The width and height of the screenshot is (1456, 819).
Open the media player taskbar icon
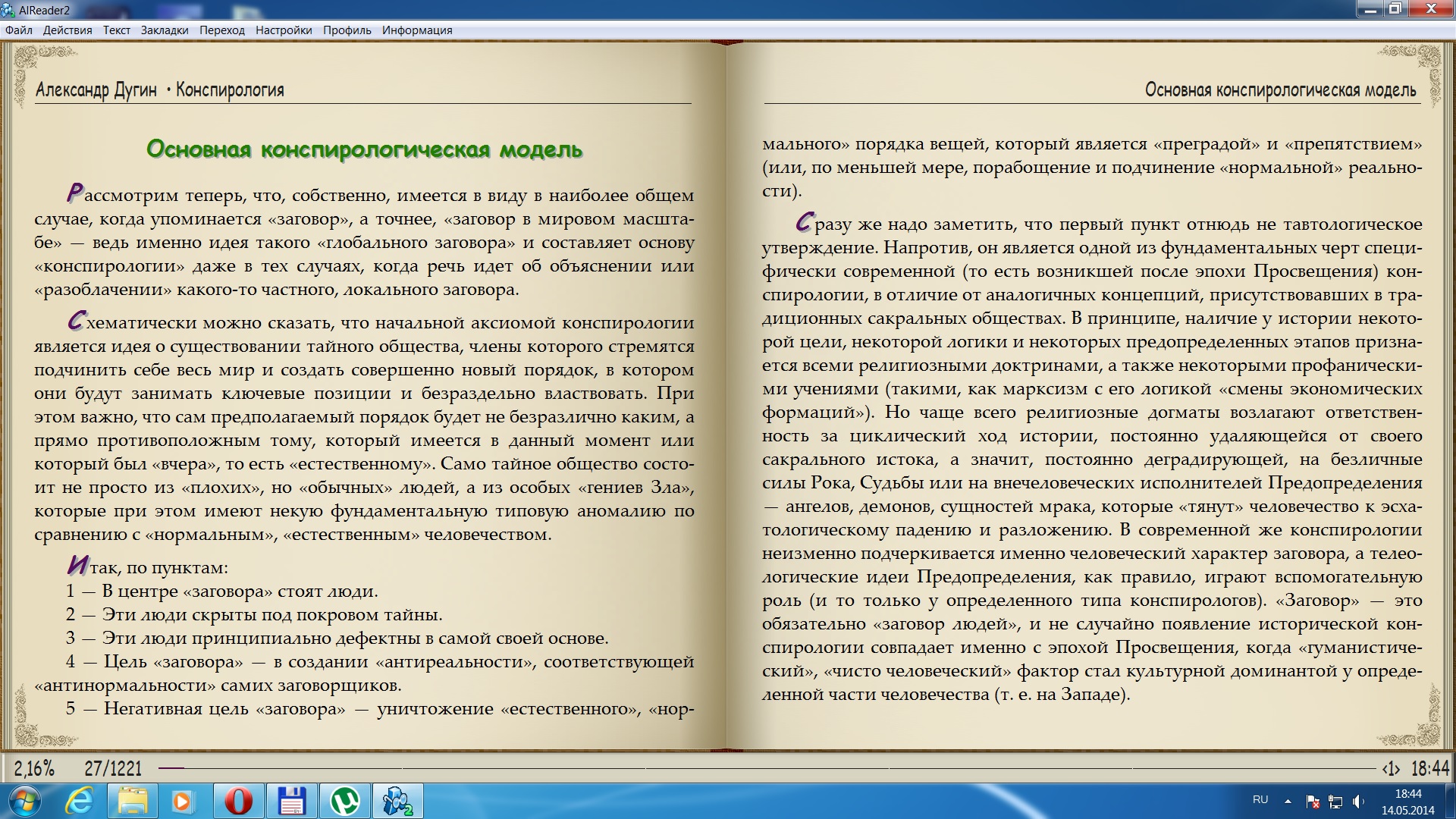pos(182,801)
